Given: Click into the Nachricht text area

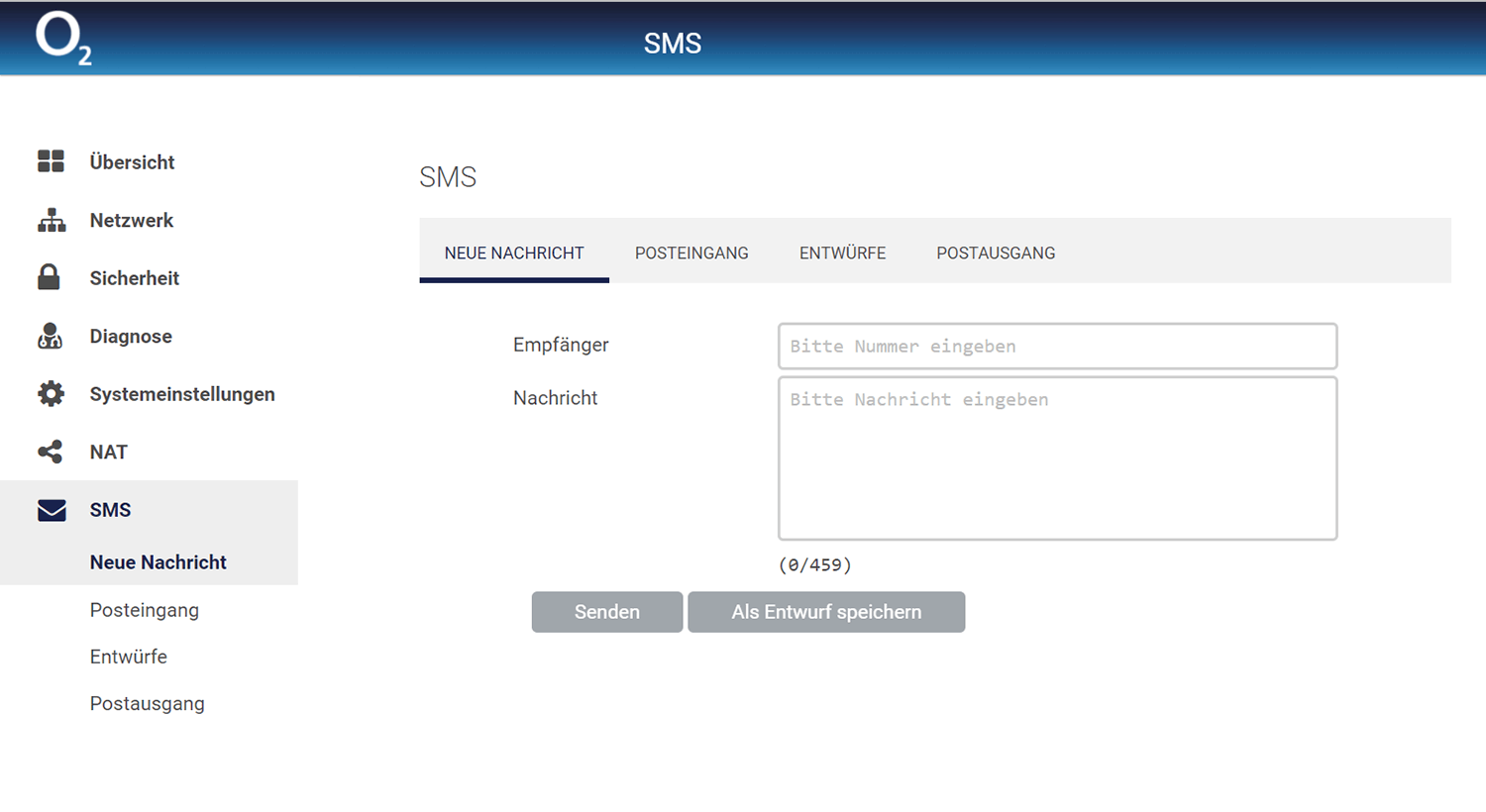Looking at the screenshot, I should click(1057, 458).
